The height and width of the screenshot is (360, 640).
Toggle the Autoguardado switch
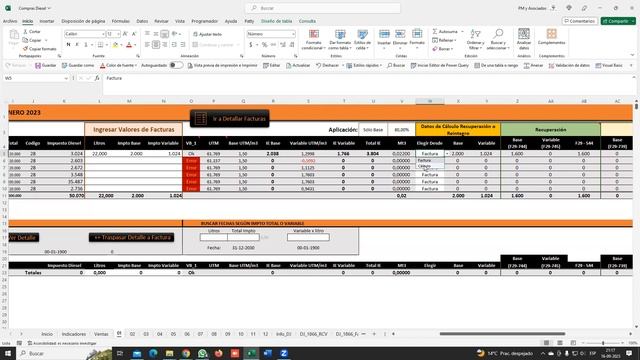click(x=176, y=65)
